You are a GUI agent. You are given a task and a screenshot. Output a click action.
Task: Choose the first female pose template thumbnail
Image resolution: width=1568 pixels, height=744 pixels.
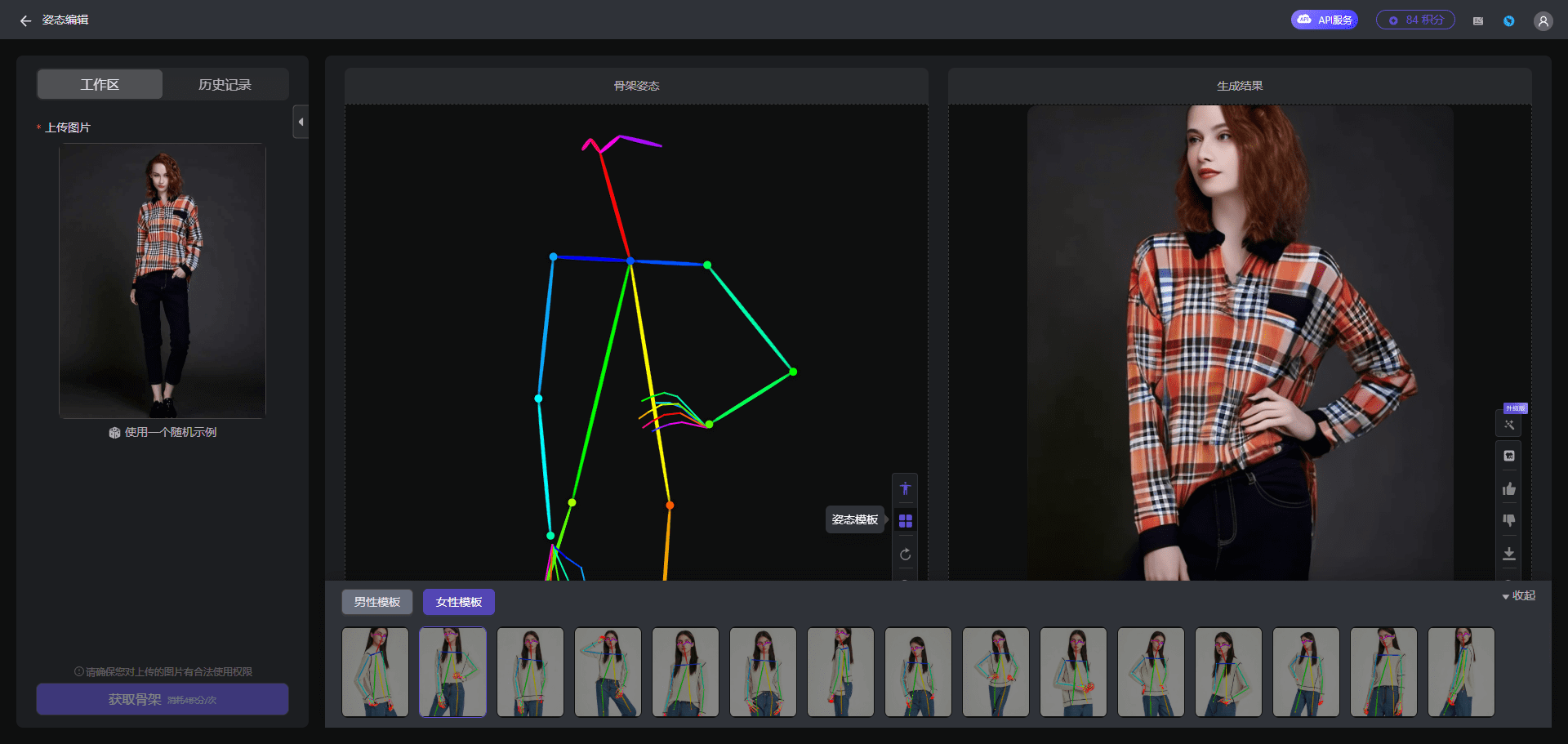(x=375, y=672)
